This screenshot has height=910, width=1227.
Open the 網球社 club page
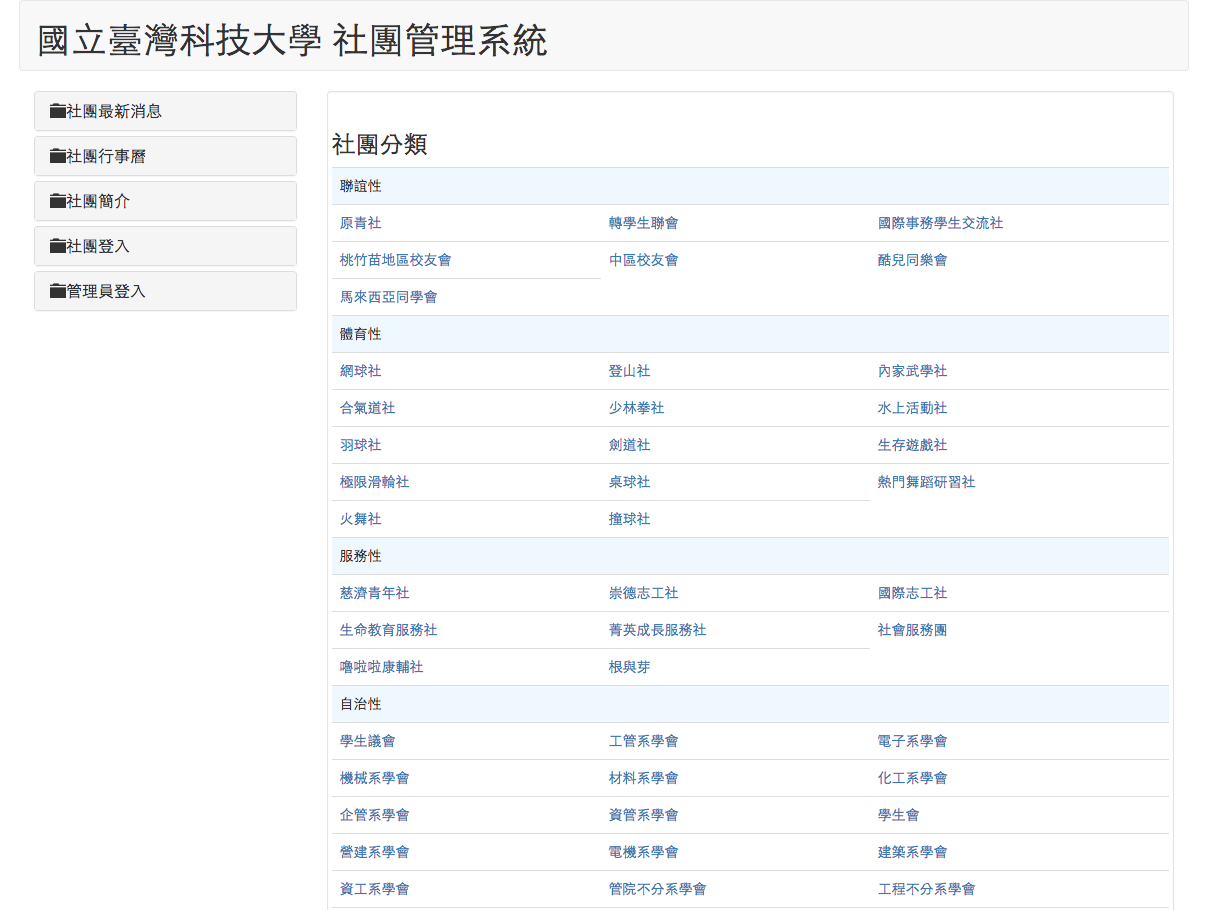coord(360,371)
